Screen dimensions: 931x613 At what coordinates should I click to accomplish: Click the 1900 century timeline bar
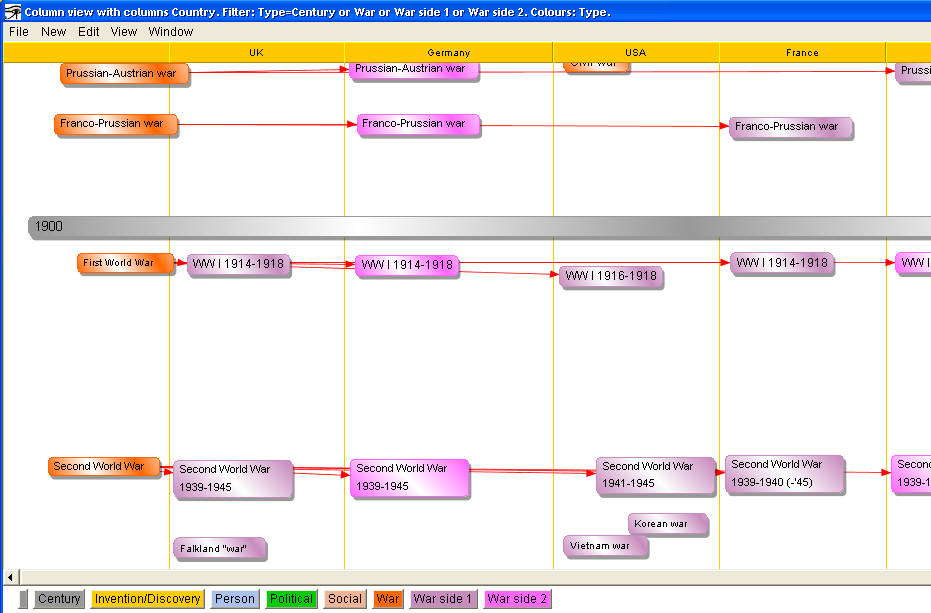point(478,227)
